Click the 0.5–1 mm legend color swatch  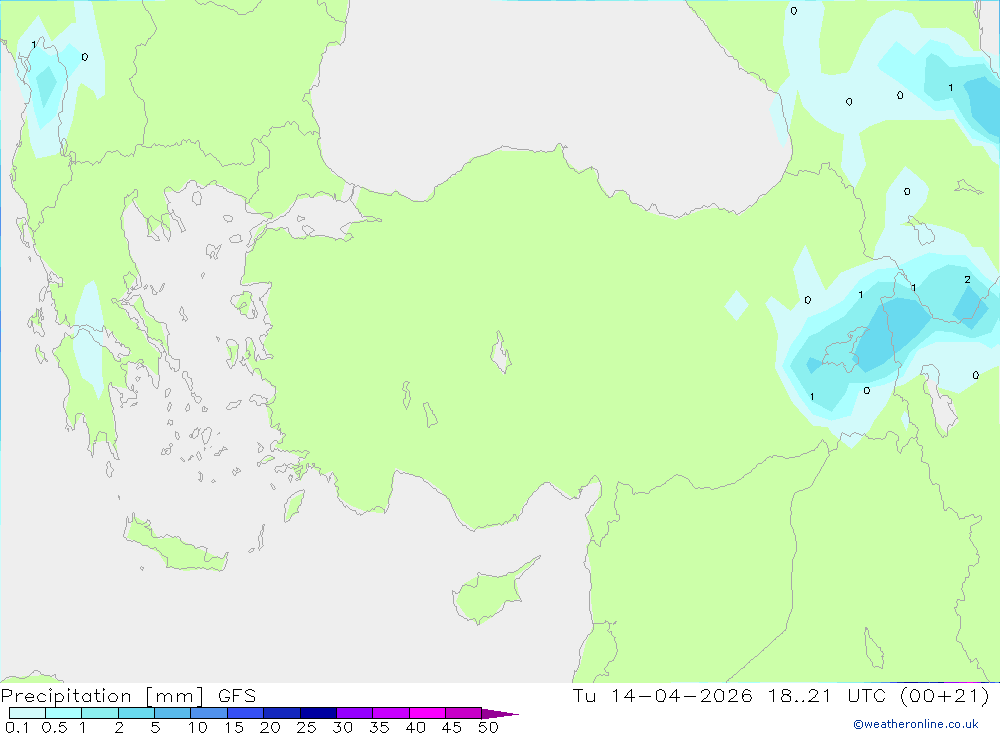pyautogui.click(x=64, y=713)
